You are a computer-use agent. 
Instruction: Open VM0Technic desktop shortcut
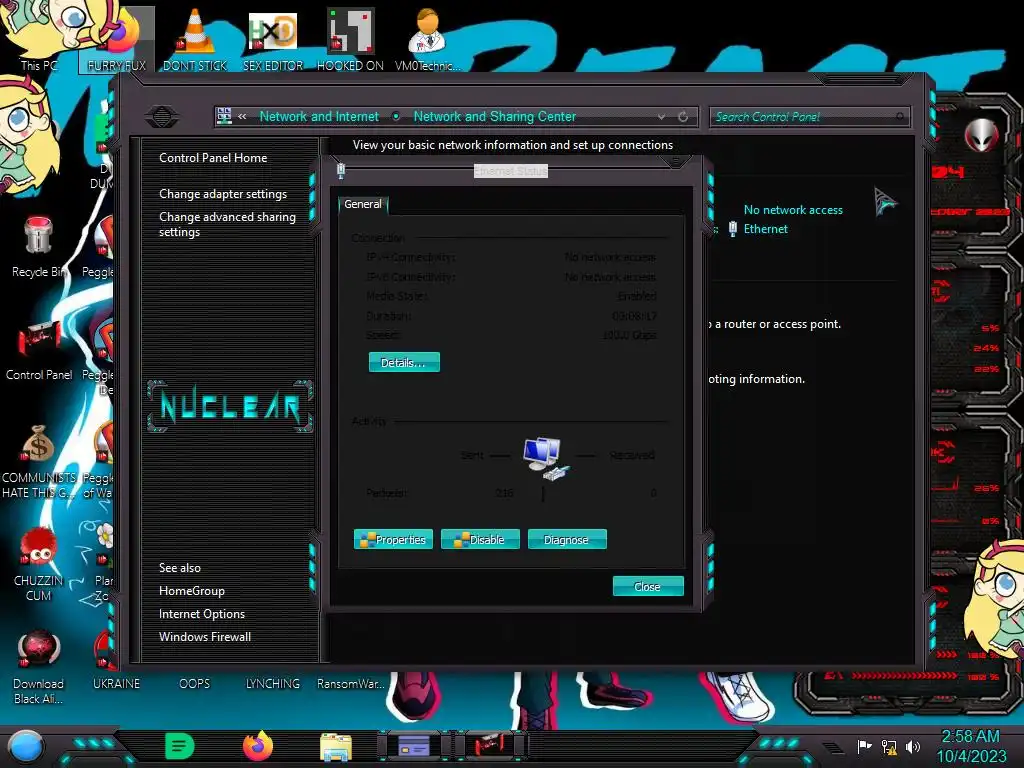click(x=427, y=39)
